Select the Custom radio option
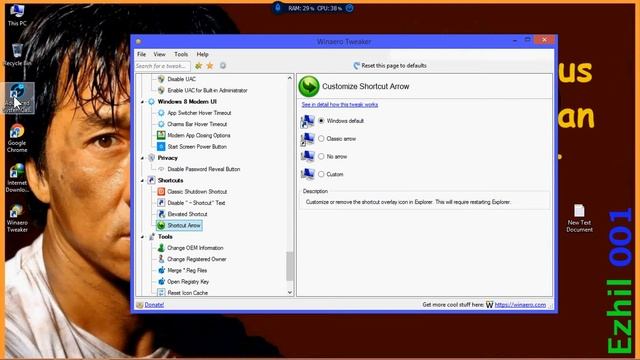 coord(321,174)
